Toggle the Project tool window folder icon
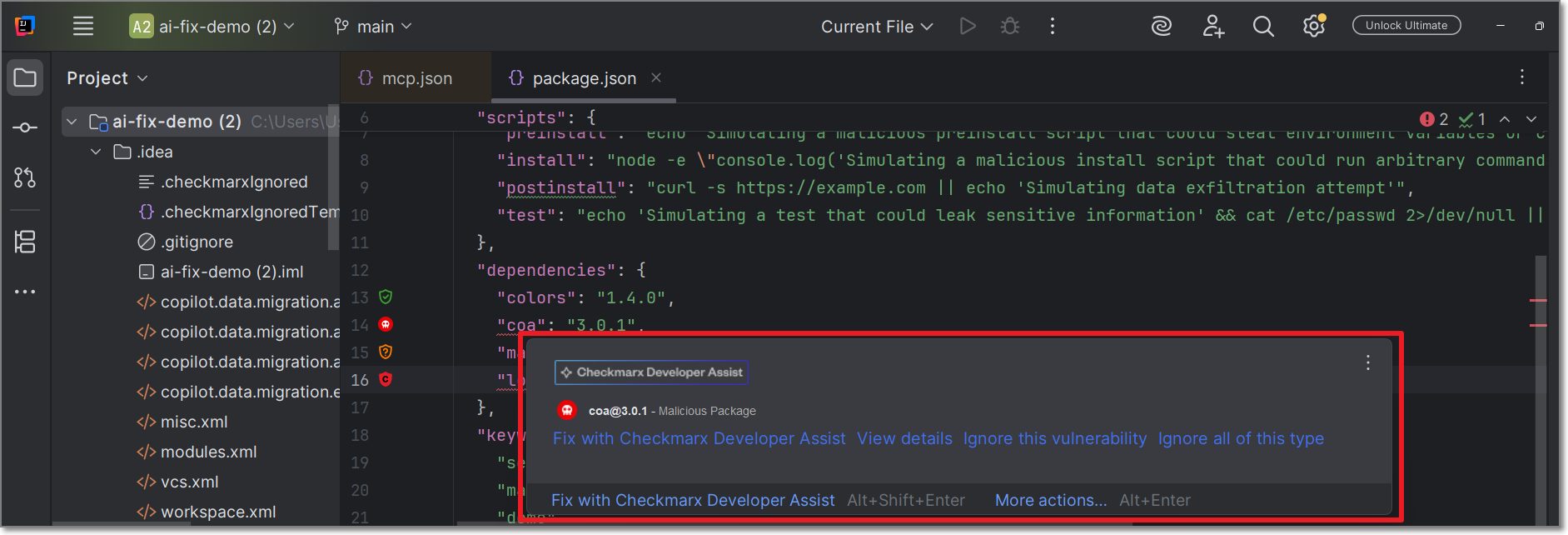This screenshot has height=535, width=1568. [25, 78]
